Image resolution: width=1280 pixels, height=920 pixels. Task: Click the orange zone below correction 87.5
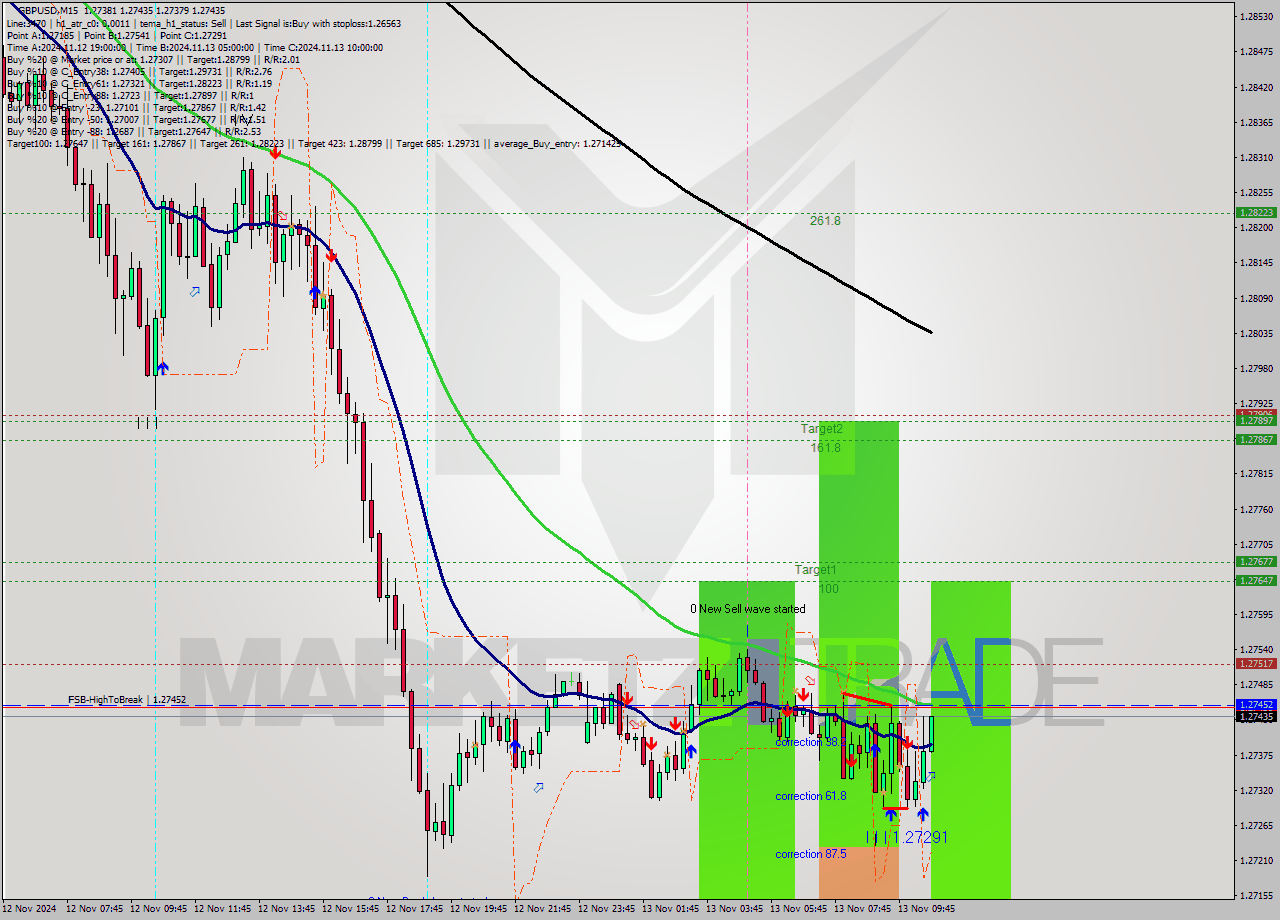[858, 873]
